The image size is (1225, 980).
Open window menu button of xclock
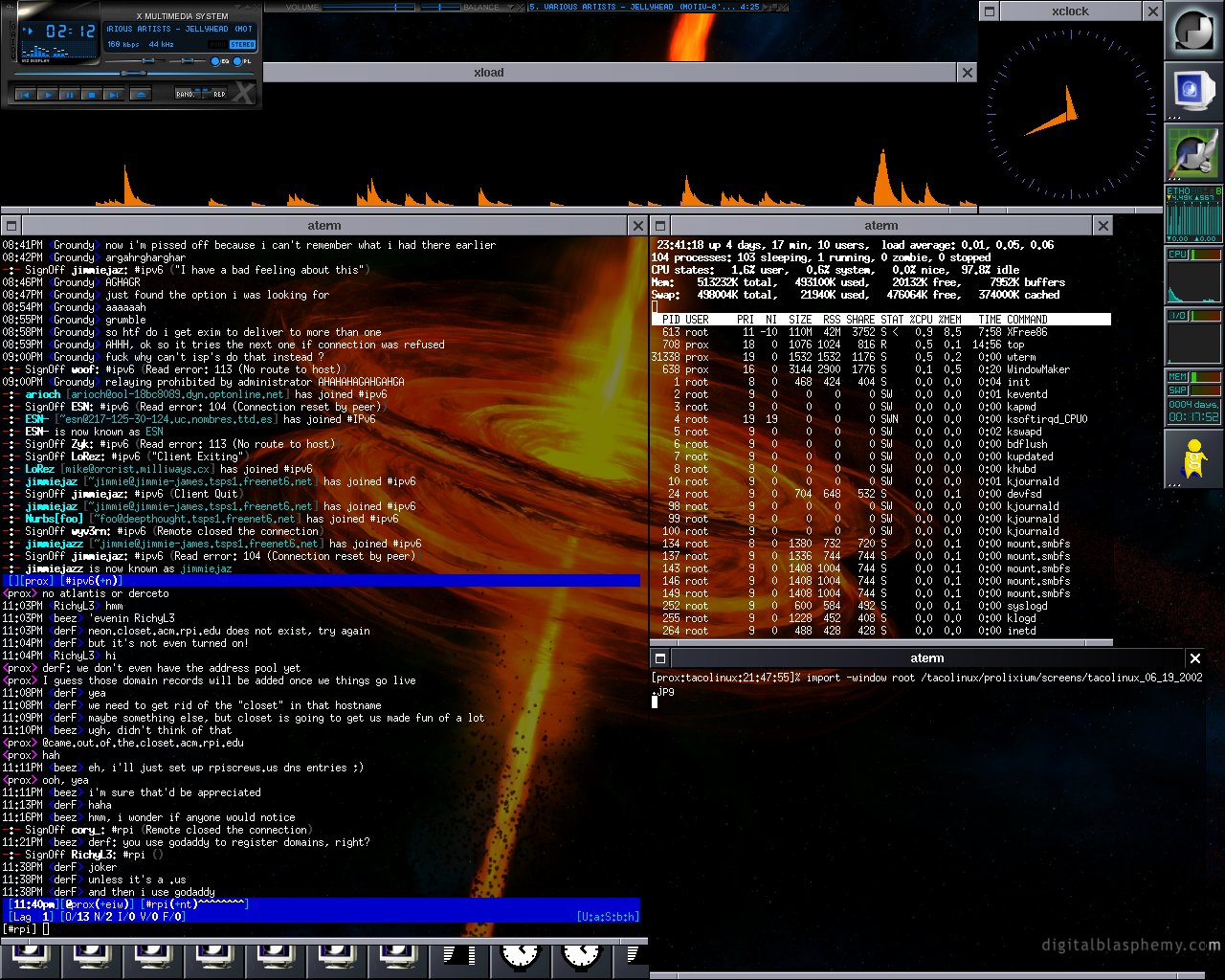[990, 11]
